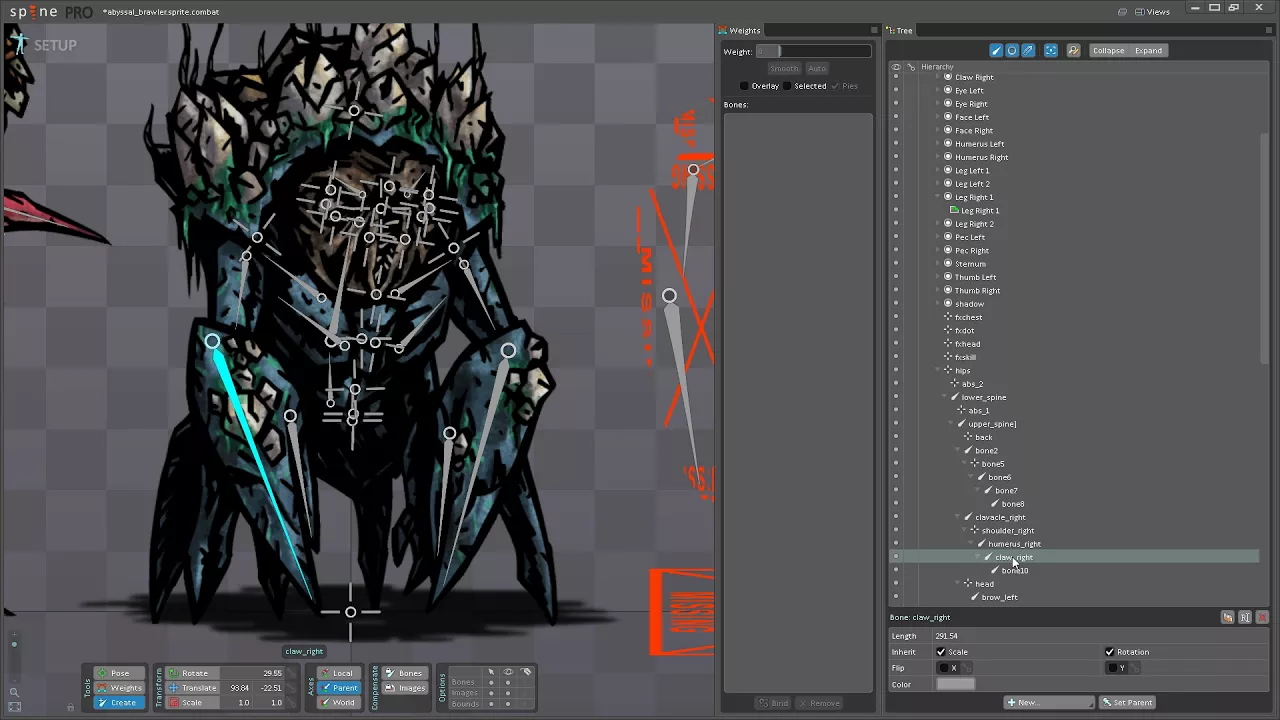
Task: Collapse the Leg Right 1 slot
Action: (x=937, y=197)
